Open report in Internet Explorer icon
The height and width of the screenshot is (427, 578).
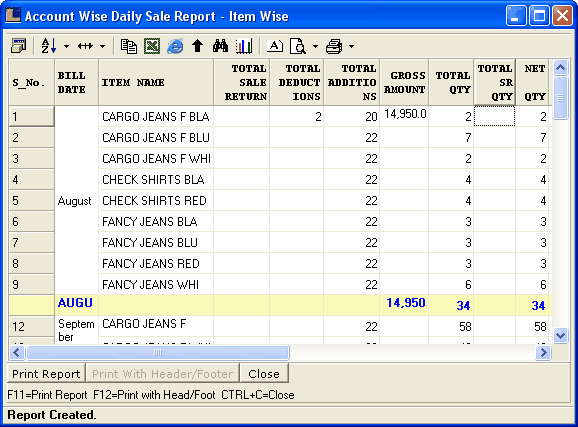[175, 46]
